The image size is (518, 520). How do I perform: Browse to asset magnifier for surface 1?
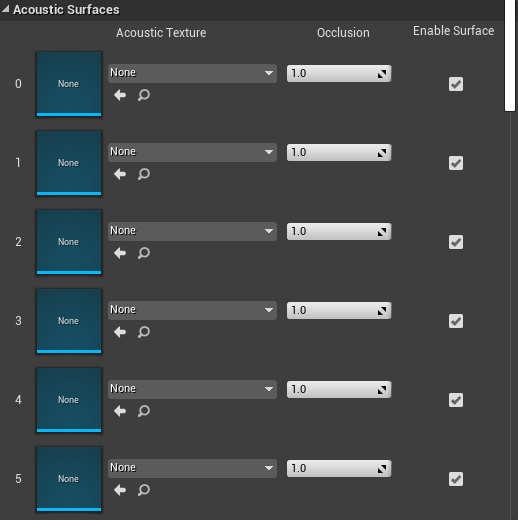(144, 174)
